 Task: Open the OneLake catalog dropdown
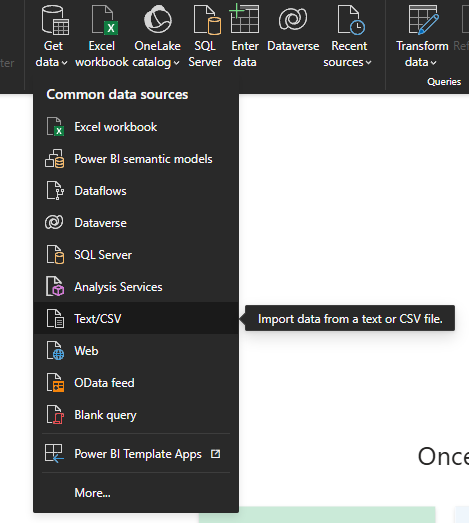pyautogui.click(x=176, y=63)
